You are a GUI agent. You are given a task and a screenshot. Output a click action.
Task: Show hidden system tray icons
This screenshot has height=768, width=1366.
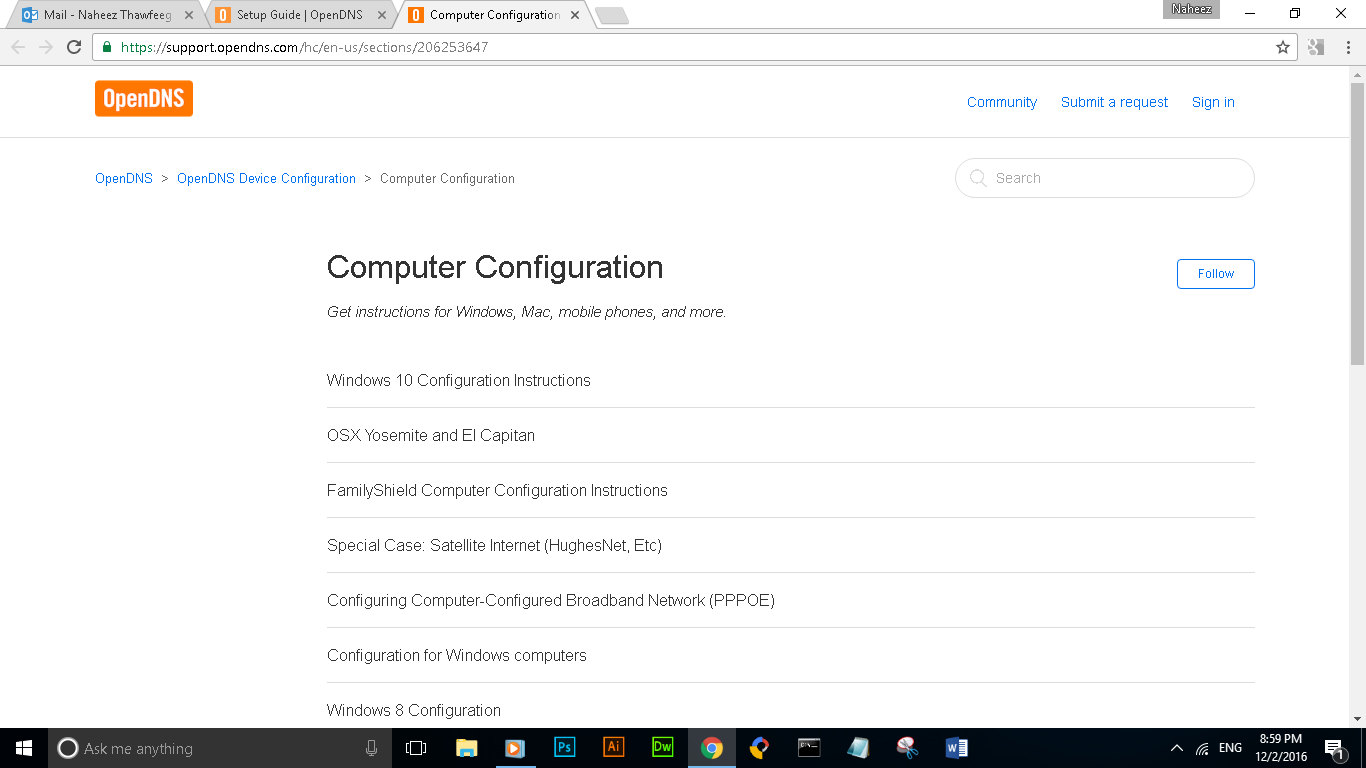[x=1177, y=748]
